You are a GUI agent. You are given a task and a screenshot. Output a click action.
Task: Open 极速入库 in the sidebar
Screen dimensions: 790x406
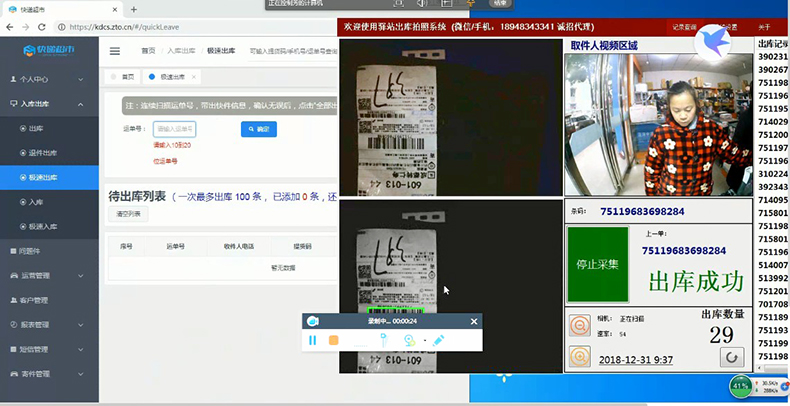click(x=49, y=227)
